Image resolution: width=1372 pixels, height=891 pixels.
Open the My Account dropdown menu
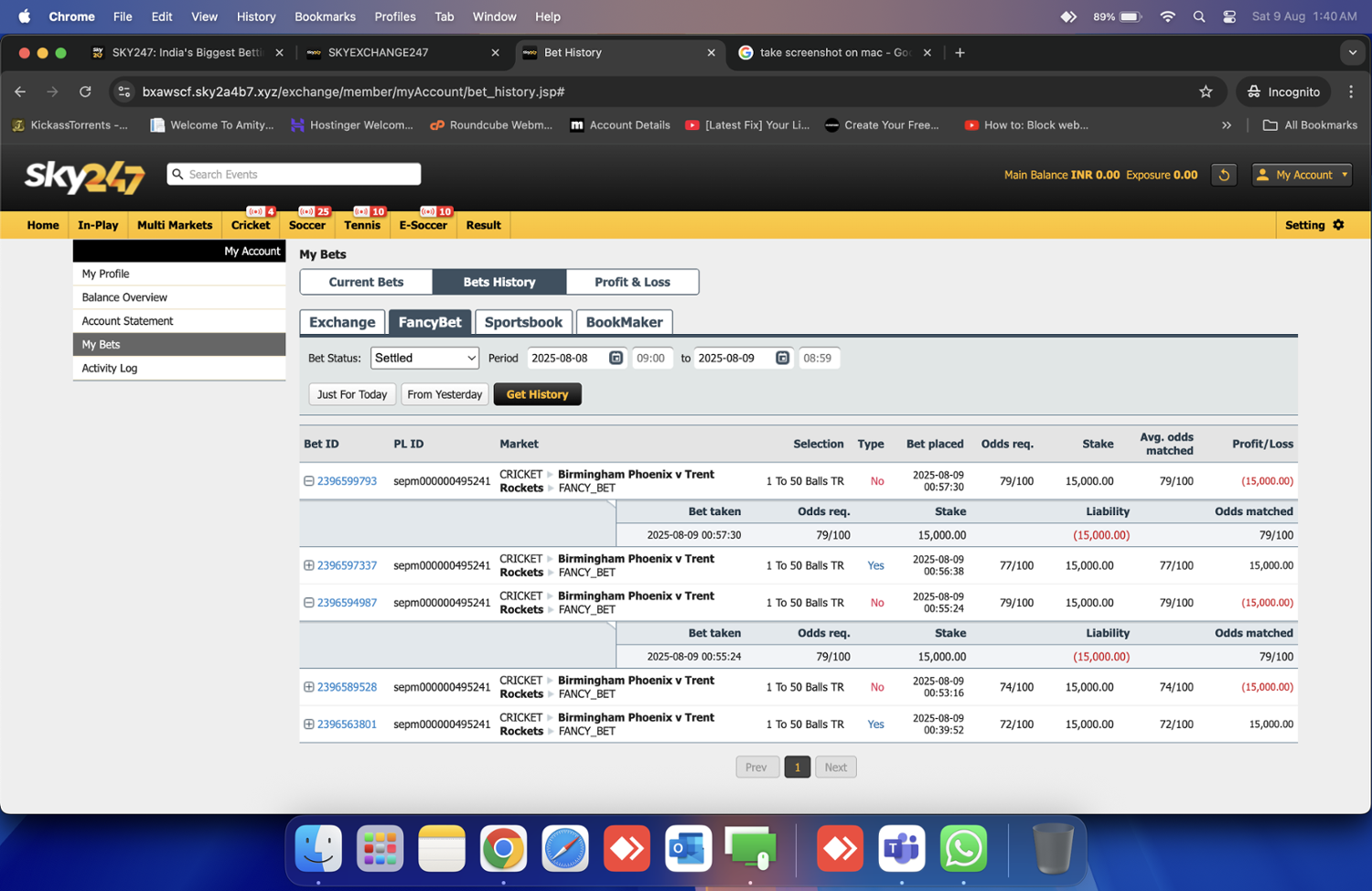click(1302, 175)
